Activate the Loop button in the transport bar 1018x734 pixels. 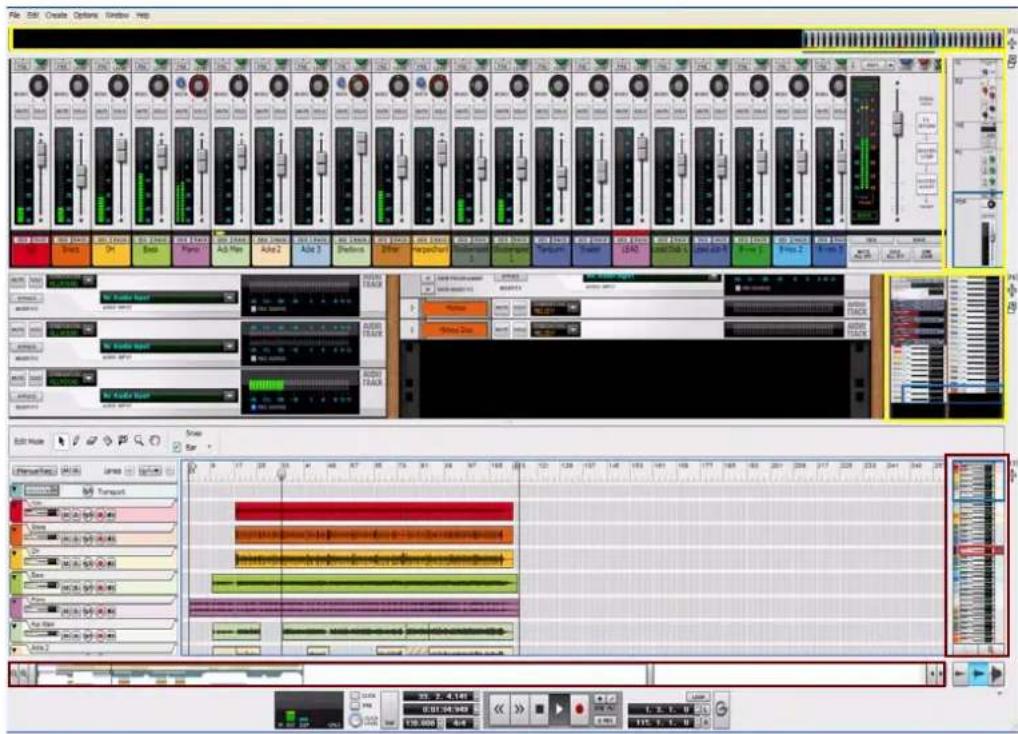point(699,696)
